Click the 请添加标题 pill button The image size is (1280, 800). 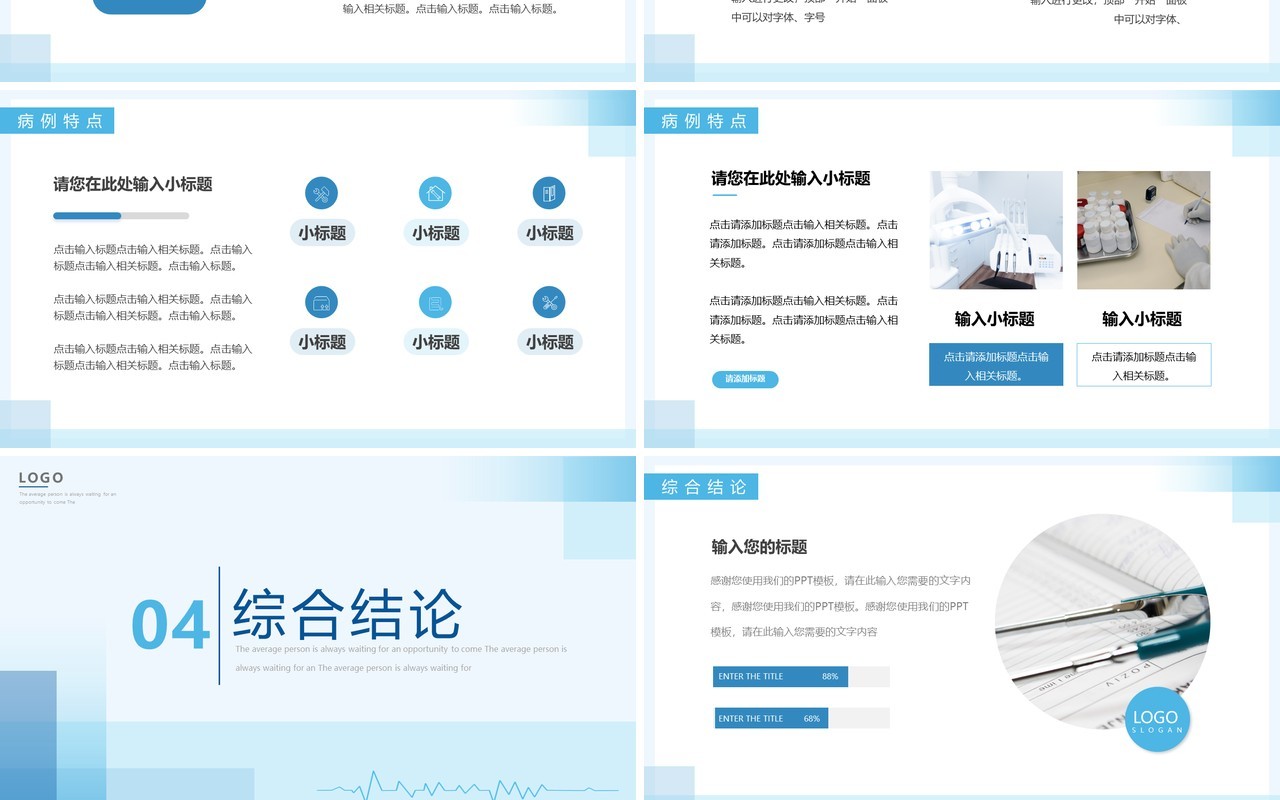pyautogui.click(x=745, y=379)
